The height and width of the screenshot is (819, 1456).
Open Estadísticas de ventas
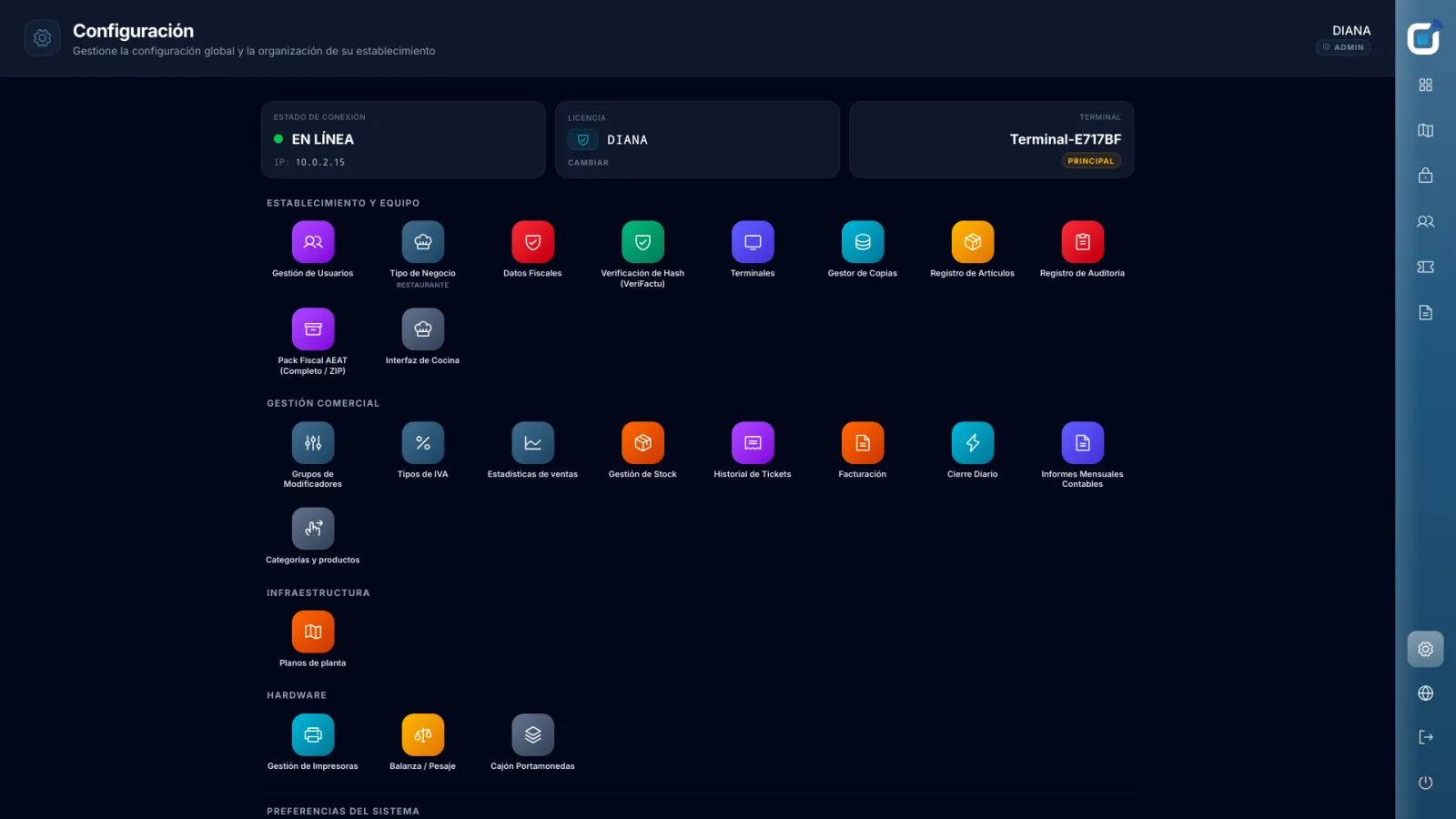pos(533,443)
